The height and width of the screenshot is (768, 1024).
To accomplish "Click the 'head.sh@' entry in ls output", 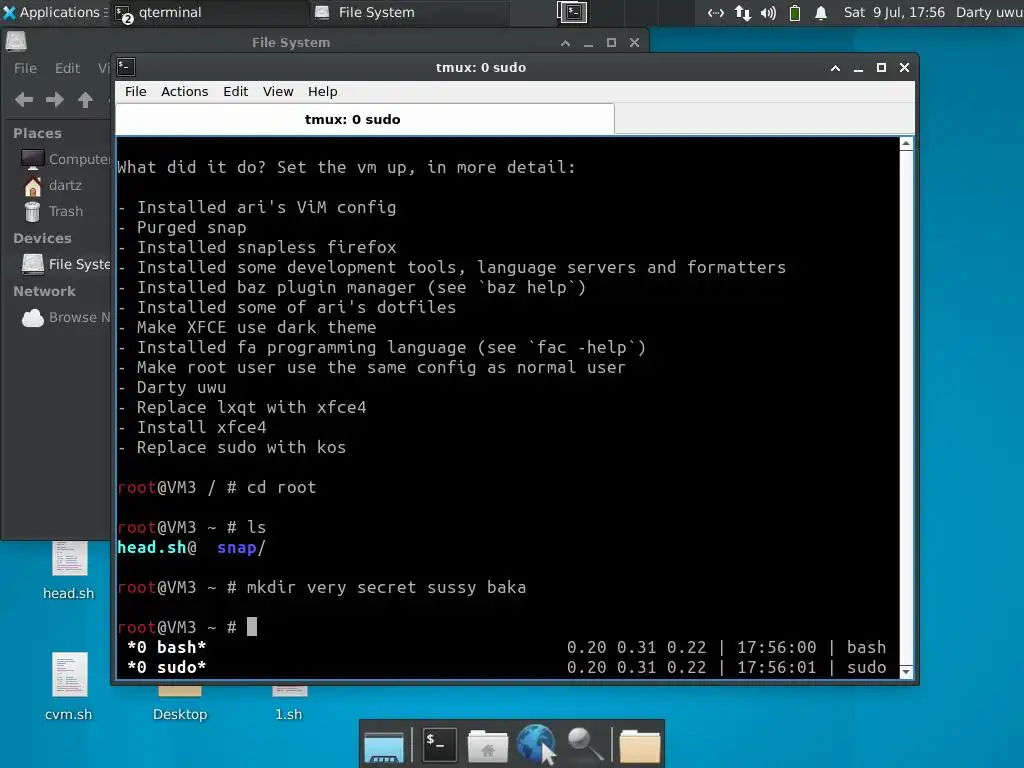I will [x=157, y=547].
